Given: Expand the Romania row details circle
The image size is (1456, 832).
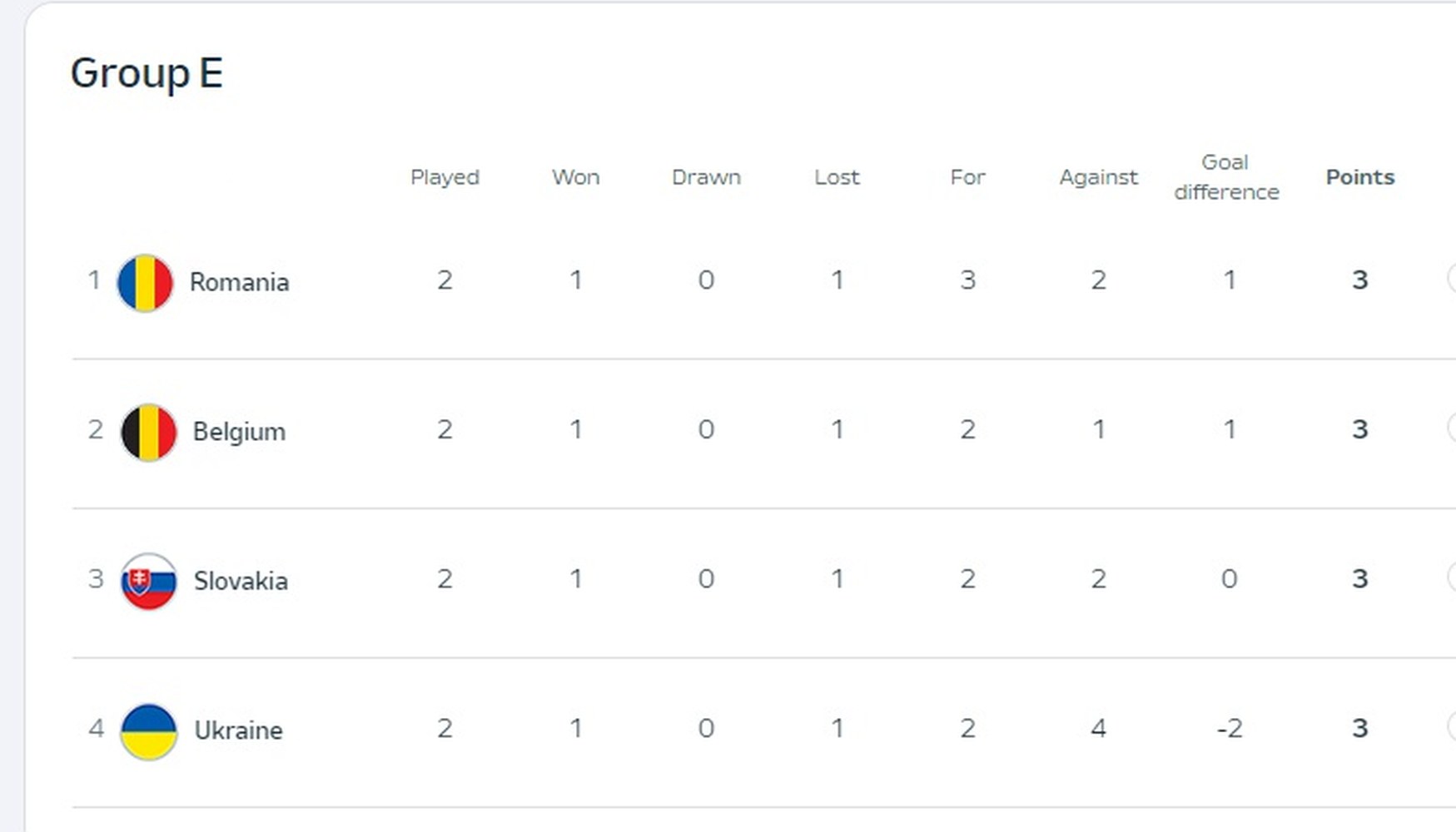Looking at the screenshot, I should click(x=1451, y=279).
